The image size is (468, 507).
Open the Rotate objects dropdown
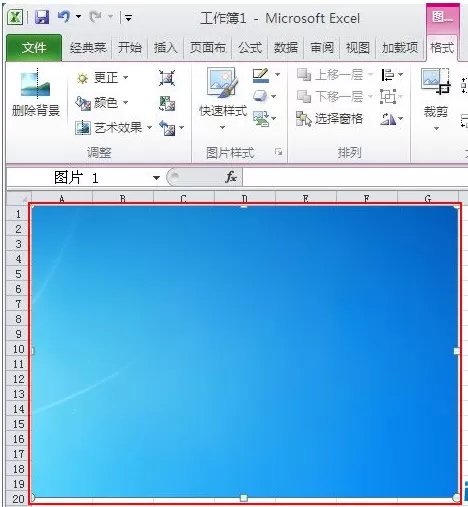pyautogui.click(x=392, y=119)
